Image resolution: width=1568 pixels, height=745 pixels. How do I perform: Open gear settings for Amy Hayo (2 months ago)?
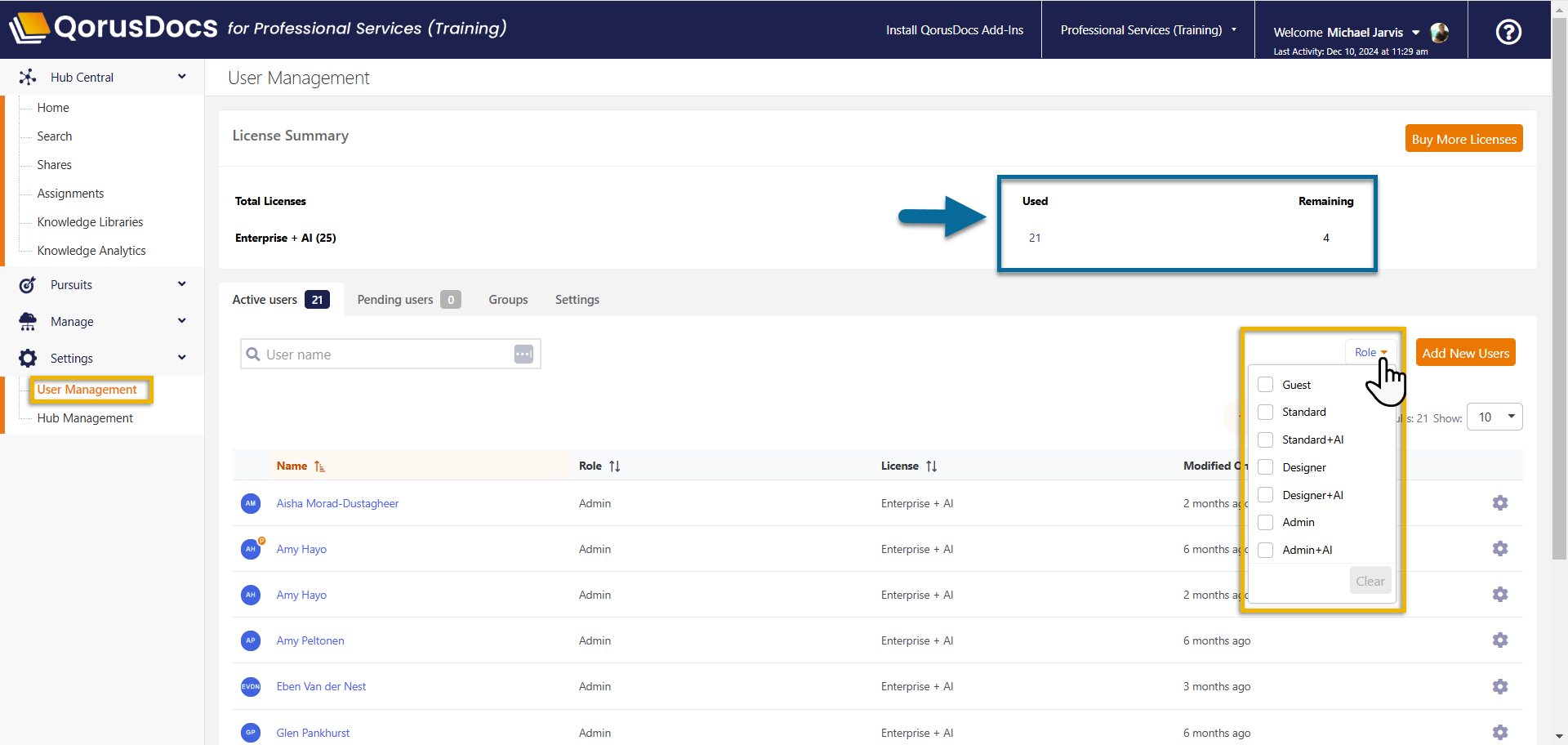point(1500,595)
